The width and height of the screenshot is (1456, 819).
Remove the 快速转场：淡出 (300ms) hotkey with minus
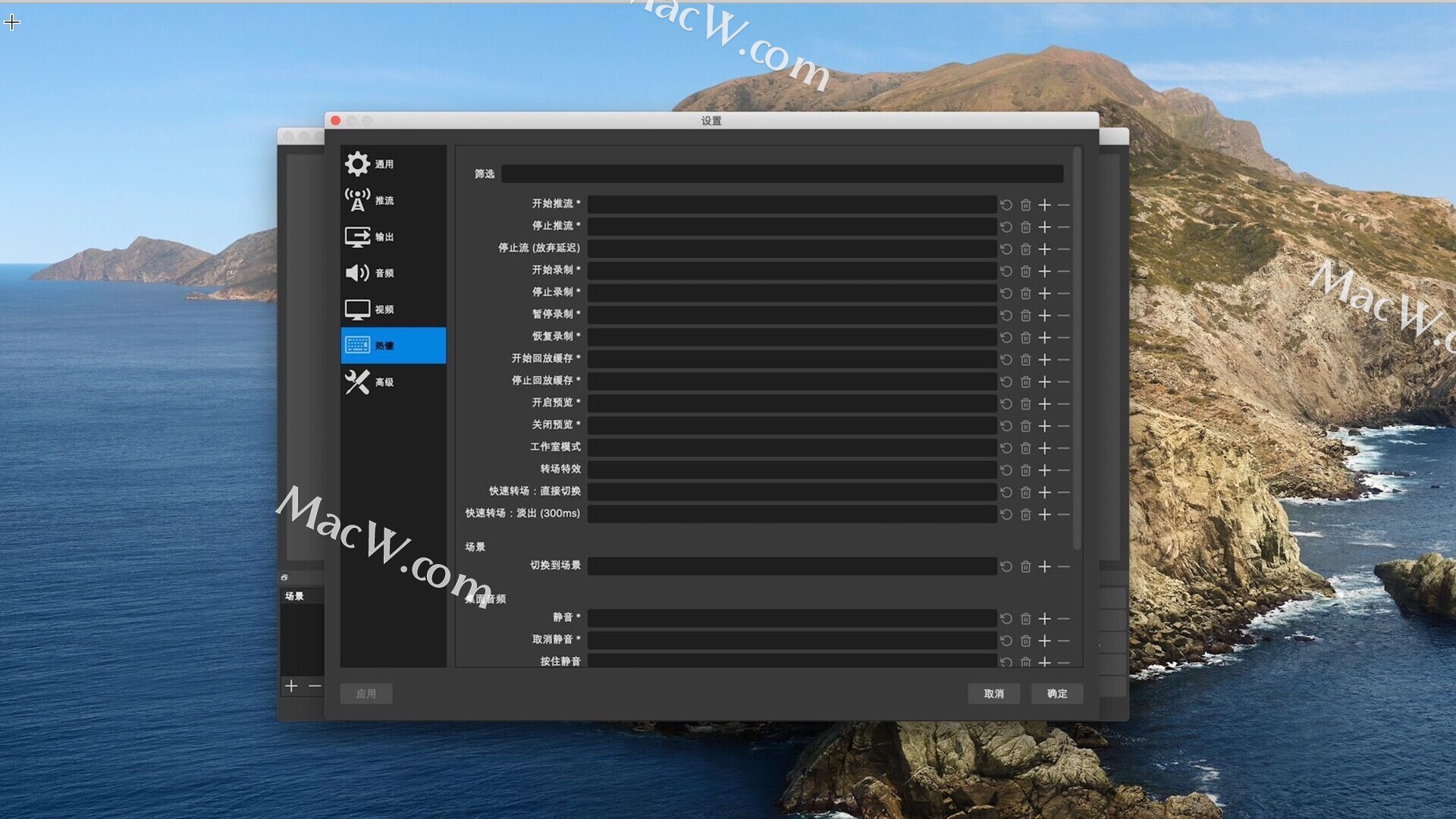coord(1063,514)
